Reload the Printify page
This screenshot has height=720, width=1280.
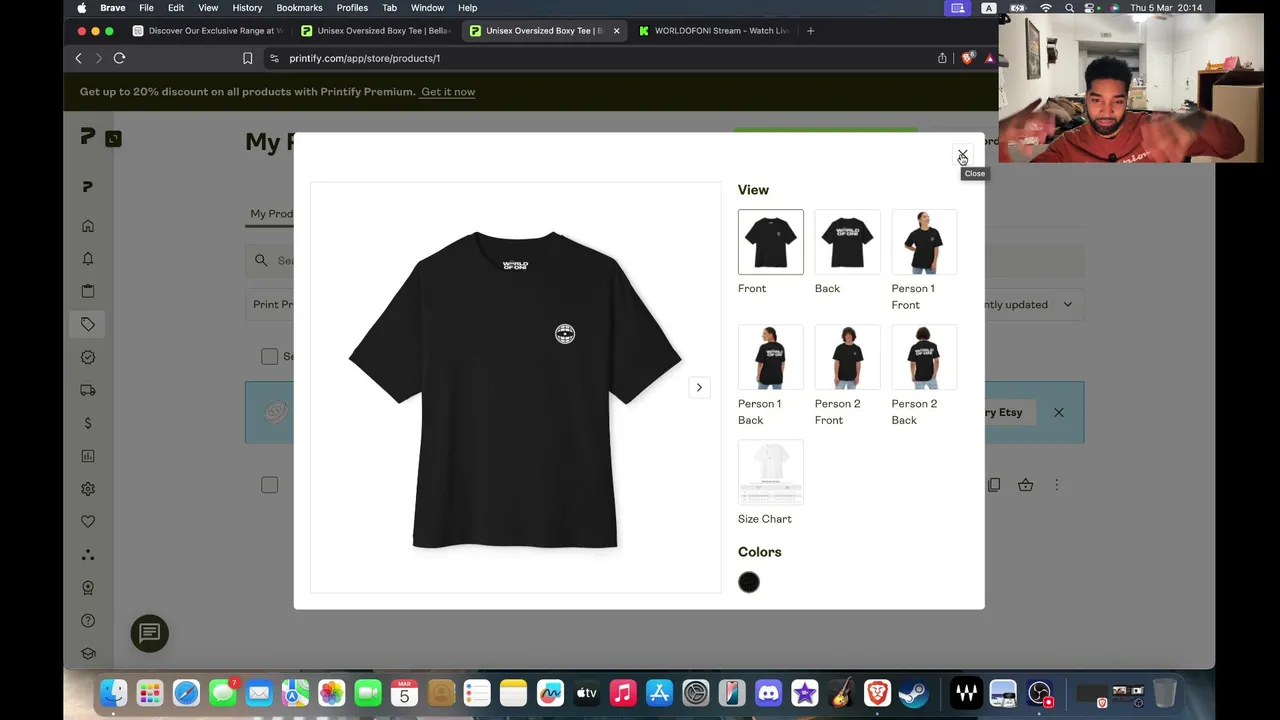119,58
